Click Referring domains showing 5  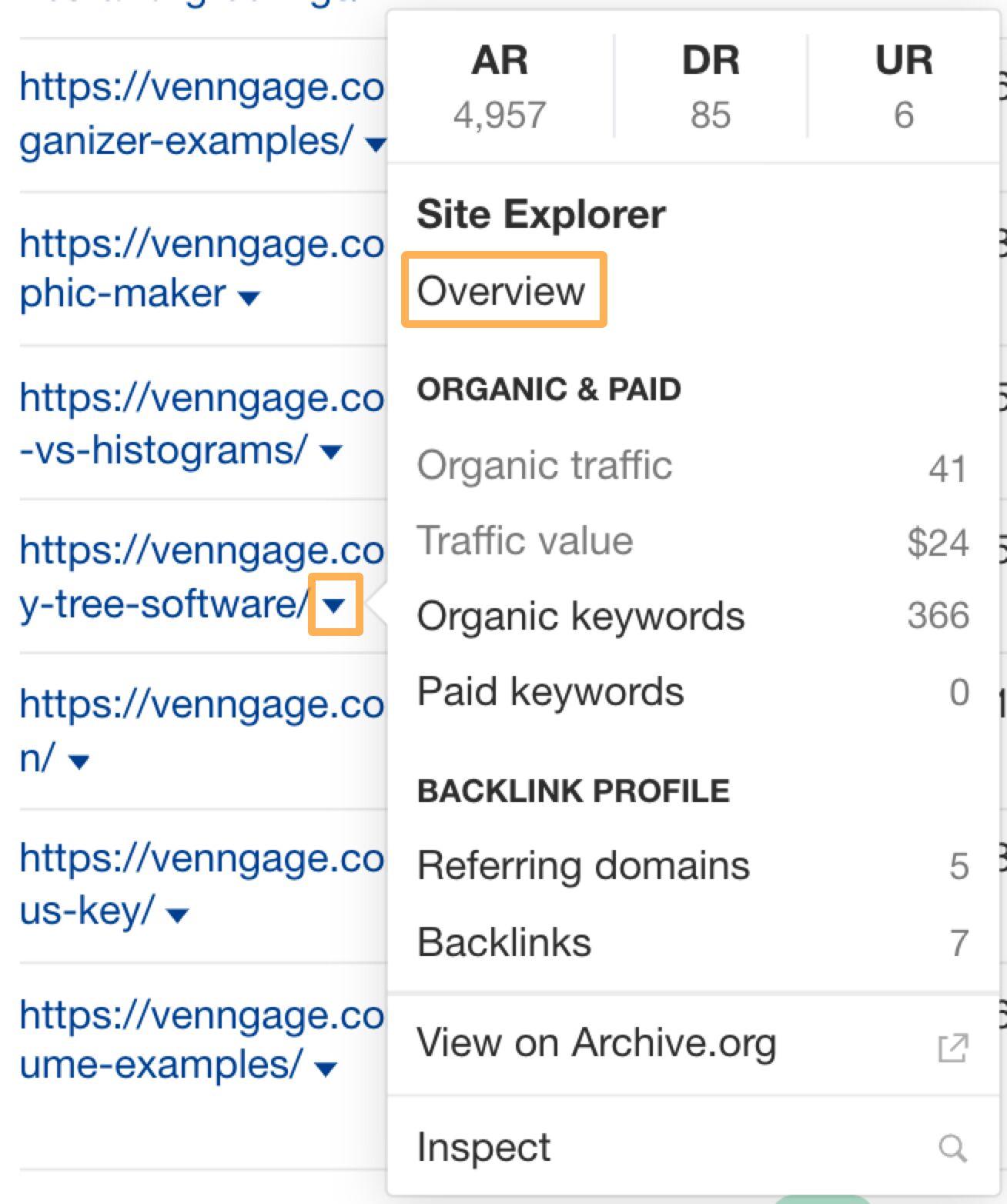coord(583,865)
